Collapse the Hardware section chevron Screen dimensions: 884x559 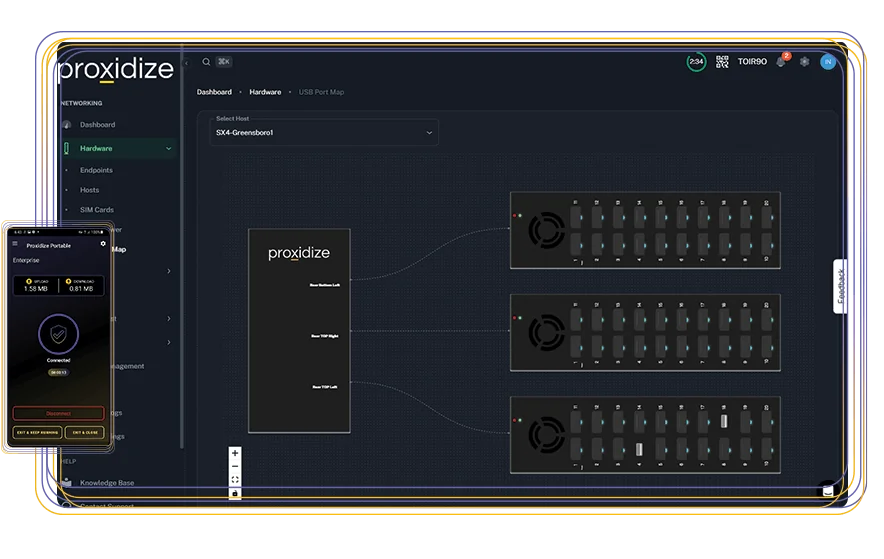tap(169, 148)
